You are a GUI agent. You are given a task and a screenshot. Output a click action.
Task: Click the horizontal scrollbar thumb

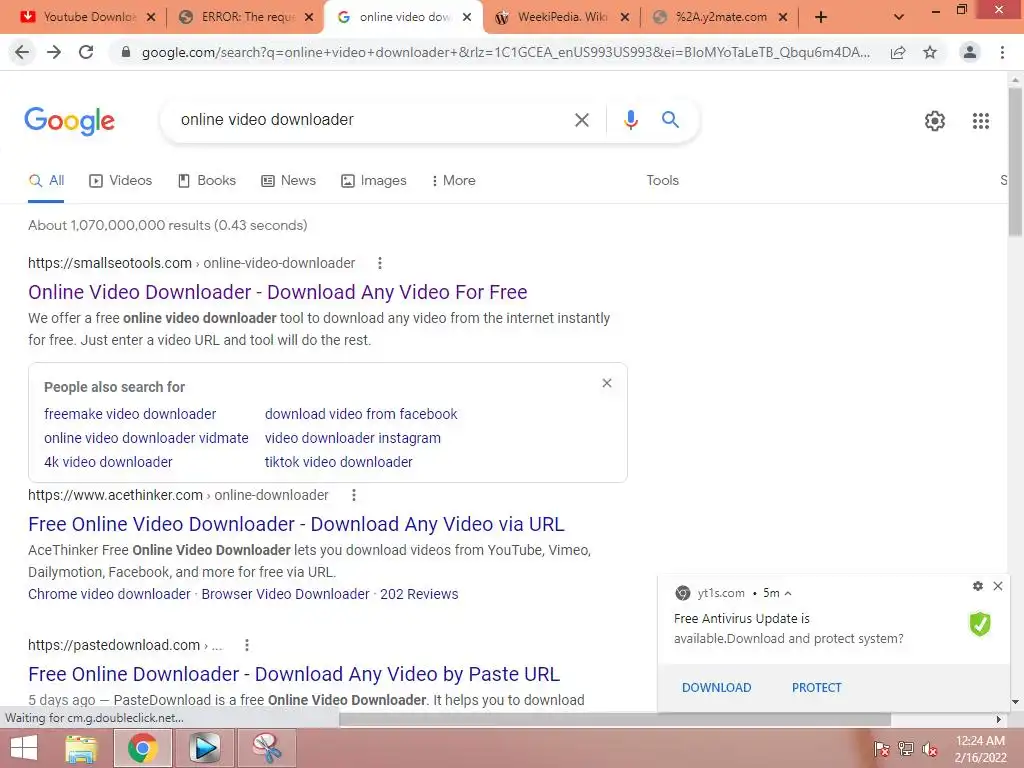tap(615, 720)
